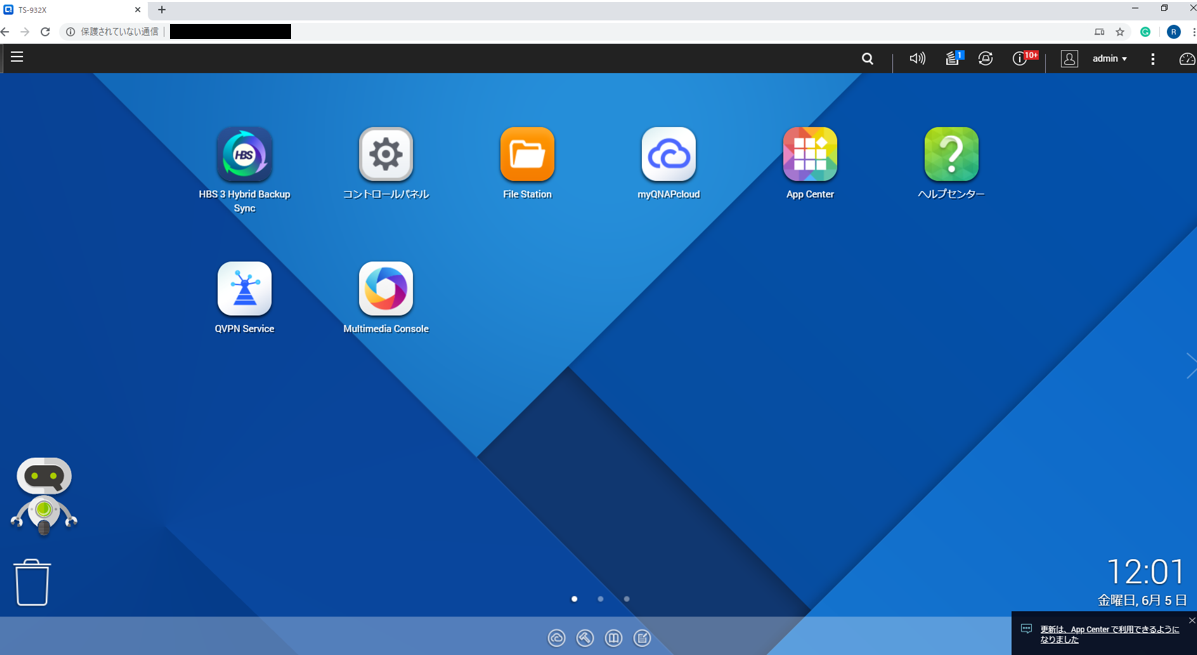Open HBS 3 Hybrid Backup Sync app

[x=244, y=155]
